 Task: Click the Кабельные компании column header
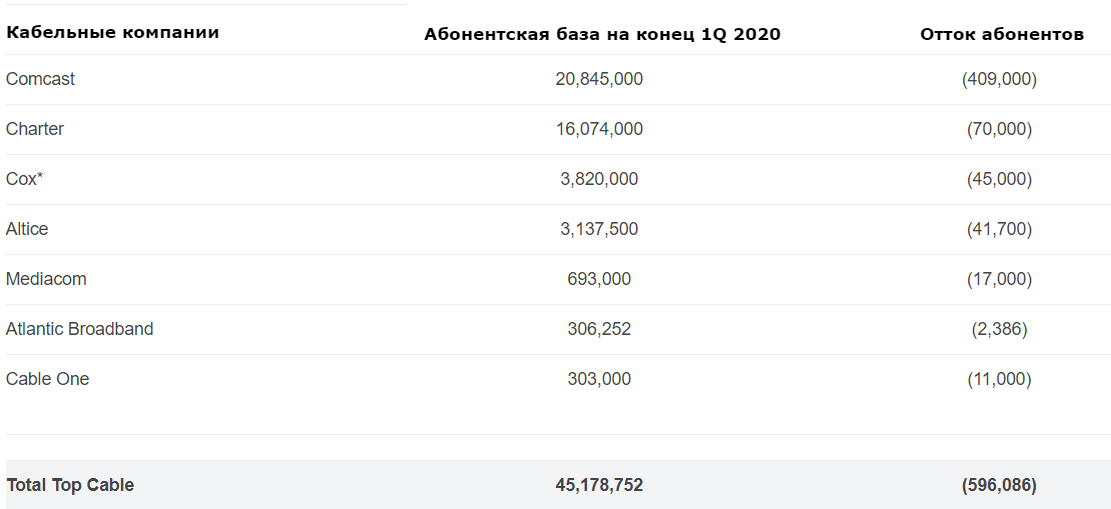click(x=113, y=32)
